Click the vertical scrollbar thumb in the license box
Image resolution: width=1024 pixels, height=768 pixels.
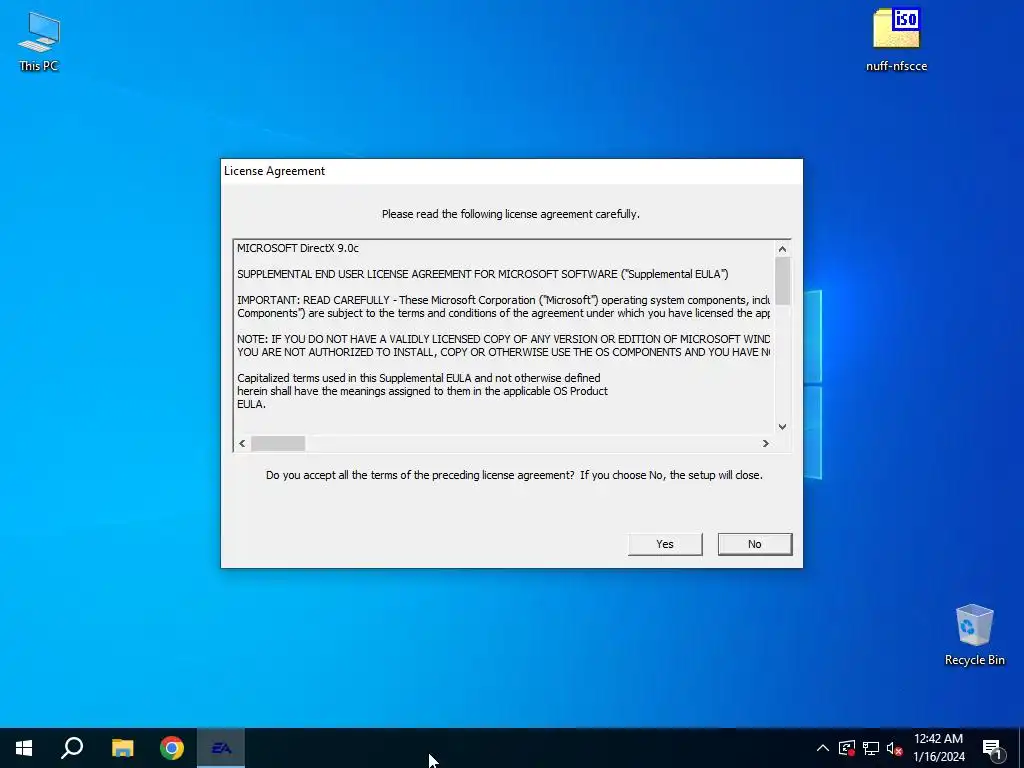tap(782, 281)
